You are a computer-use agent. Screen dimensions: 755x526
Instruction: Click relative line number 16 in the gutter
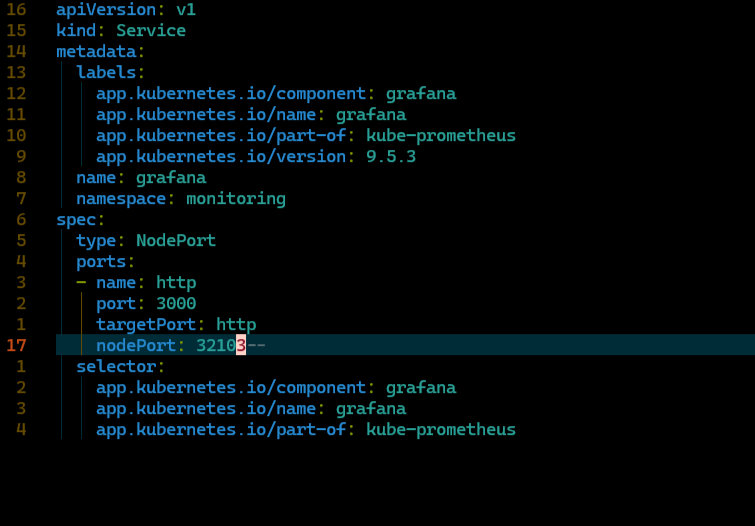coord(16,9)
